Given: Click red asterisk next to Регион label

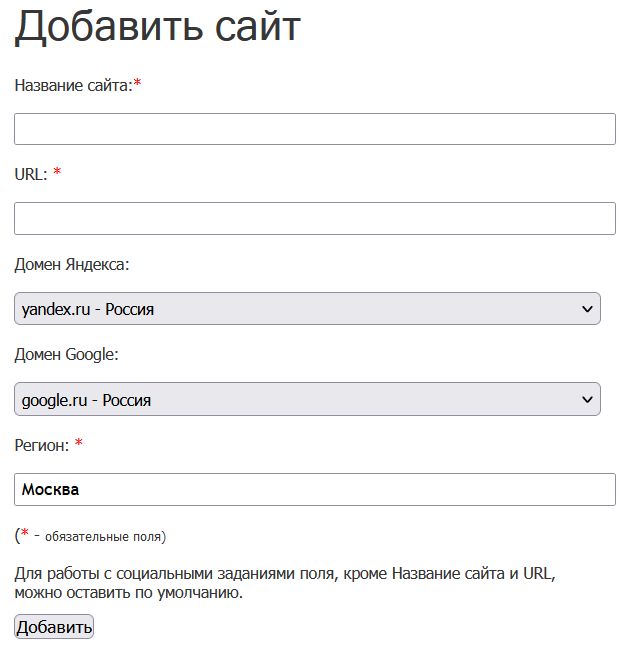Looking at the screenshot, I should click(x=78, y=443).
